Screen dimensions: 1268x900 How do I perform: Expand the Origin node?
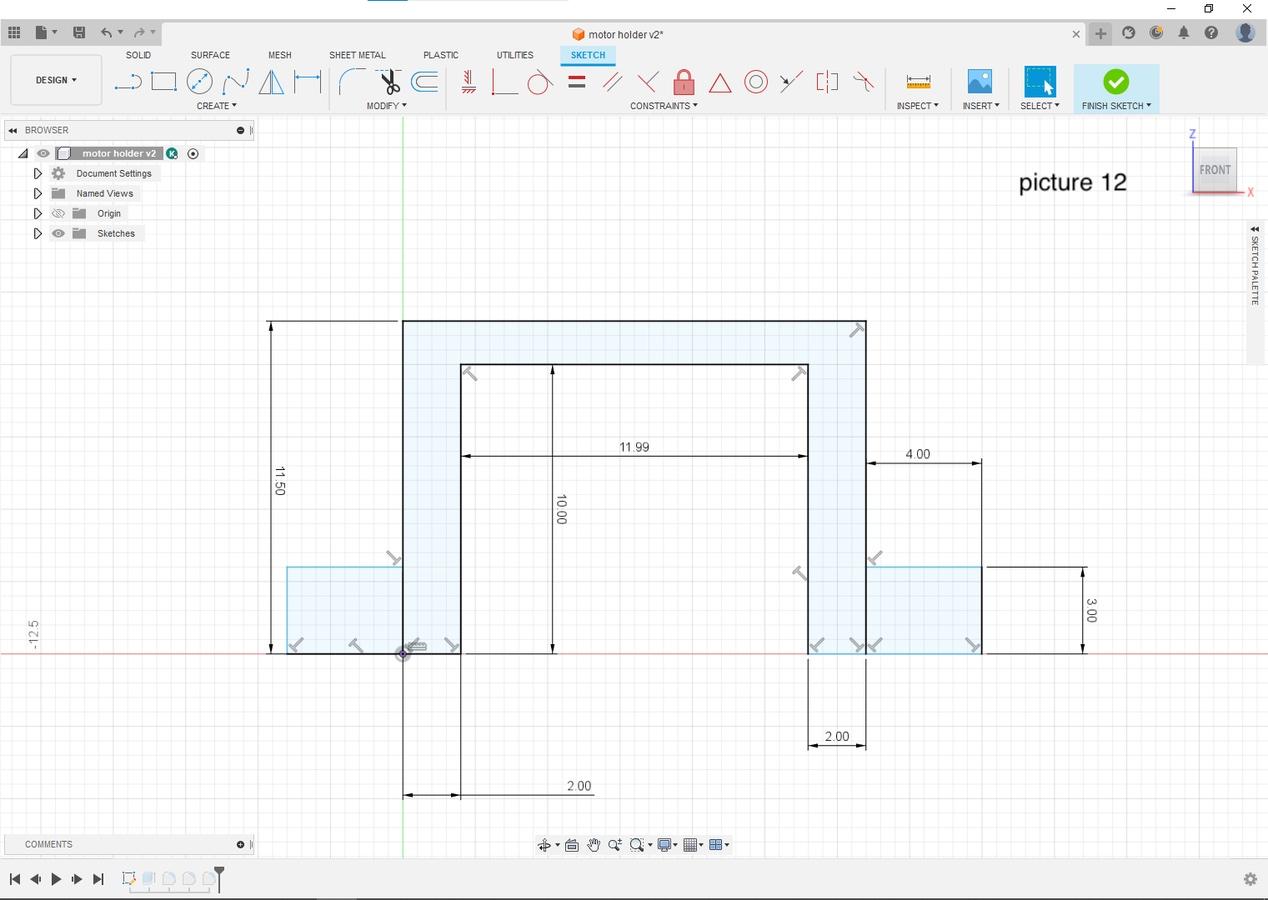pos(37,213)
